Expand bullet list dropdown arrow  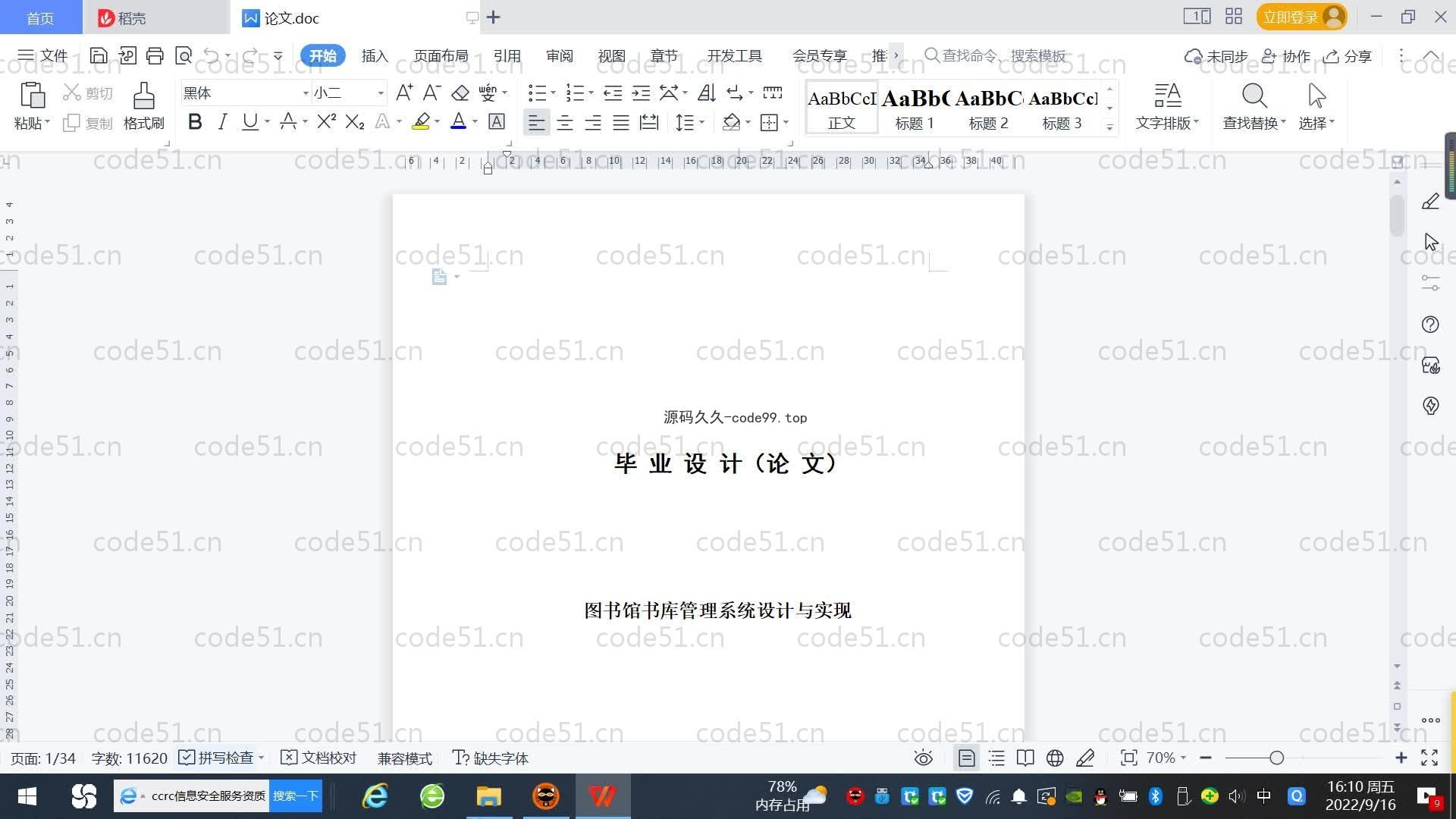tap(553, 93)
